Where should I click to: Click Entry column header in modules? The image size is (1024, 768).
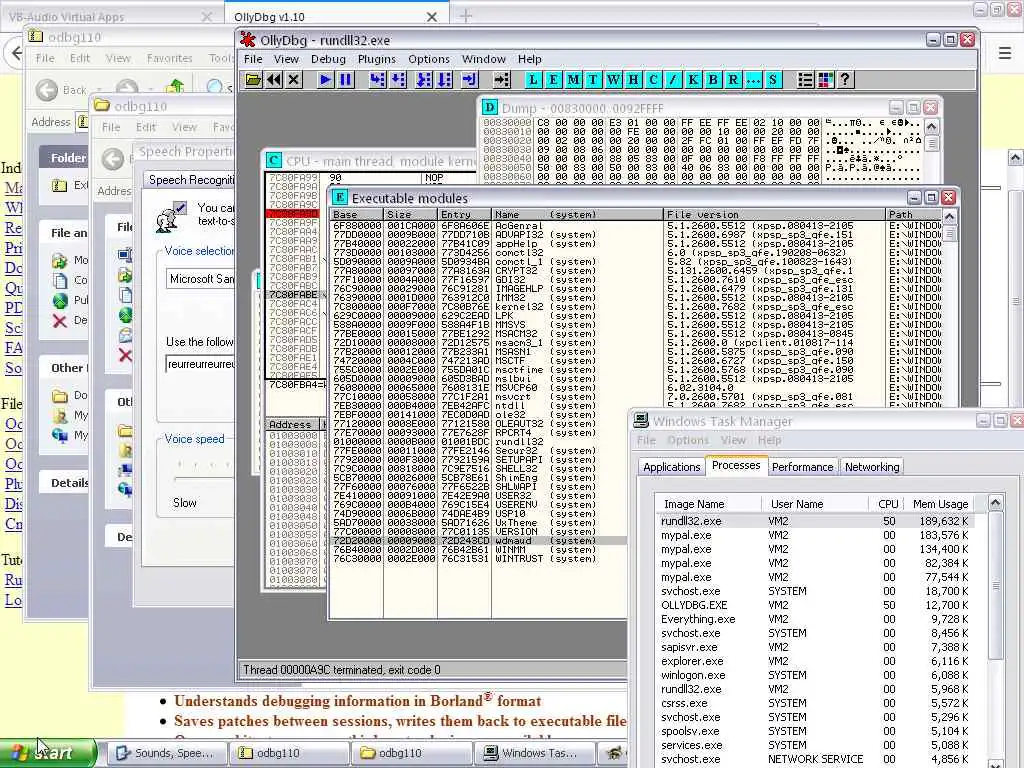click(x=464, y=214)
